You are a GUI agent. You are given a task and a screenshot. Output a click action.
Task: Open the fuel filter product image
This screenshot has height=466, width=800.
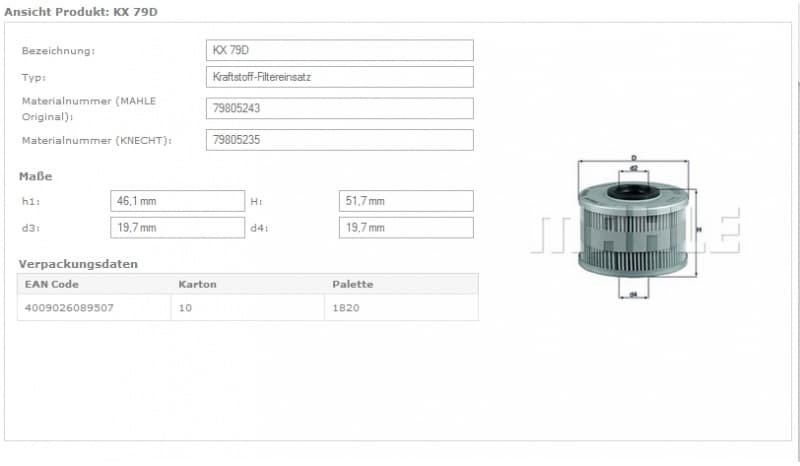(x=636, y=227)
